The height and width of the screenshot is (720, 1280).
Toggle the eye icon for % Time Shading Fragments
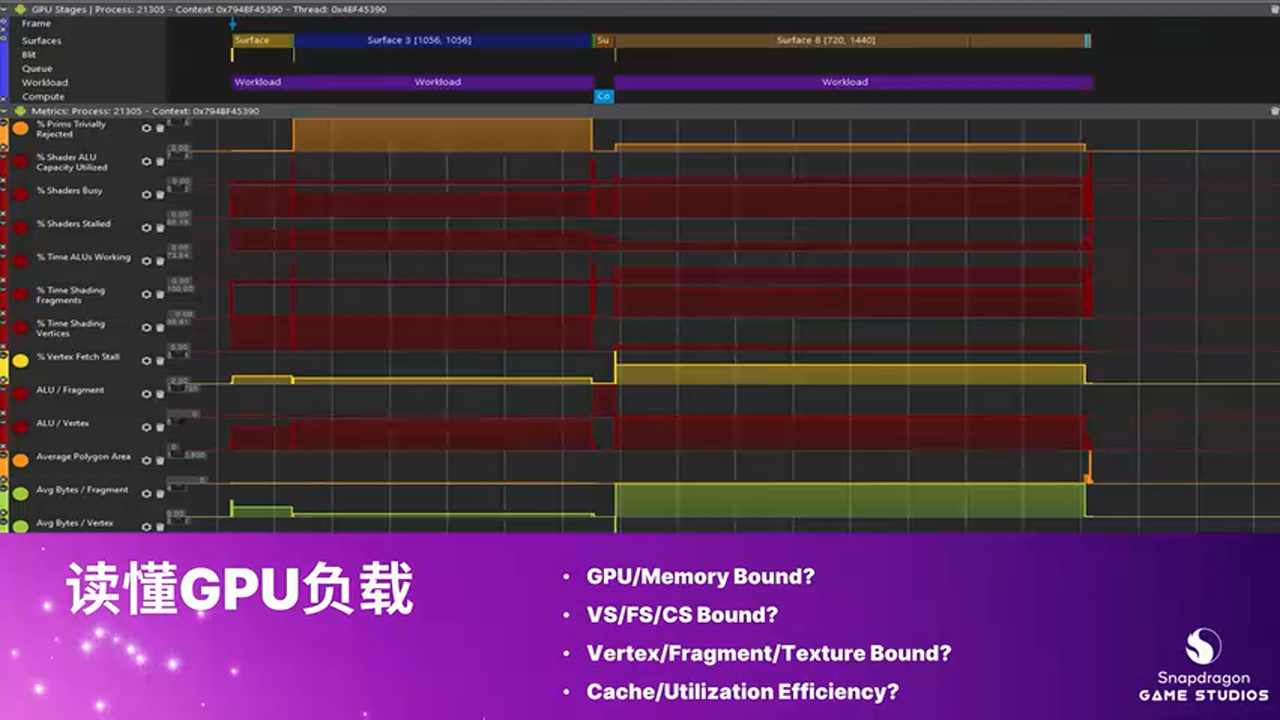[x=146, y=294]
